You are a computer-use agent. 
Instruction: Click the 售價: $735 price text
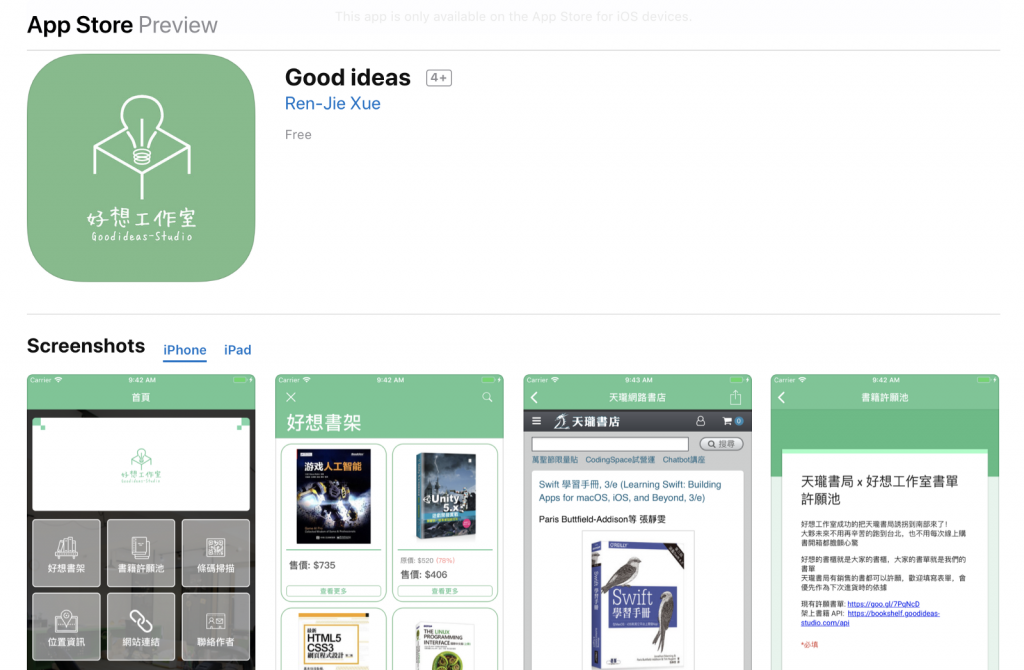(x=312, y=566)
